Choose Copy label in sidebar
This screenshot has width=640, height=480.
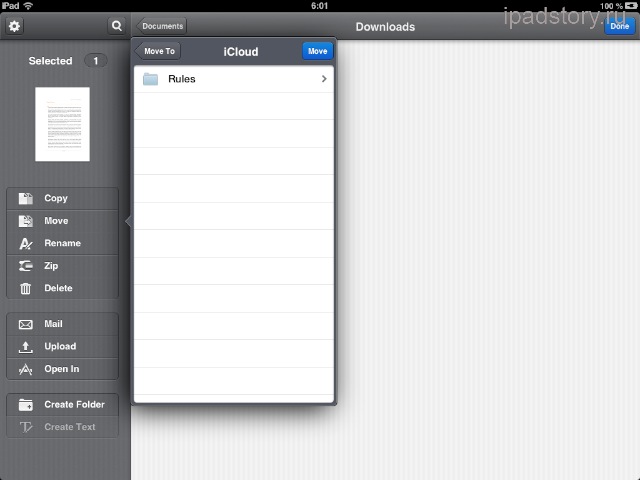[x=56, y=198]
